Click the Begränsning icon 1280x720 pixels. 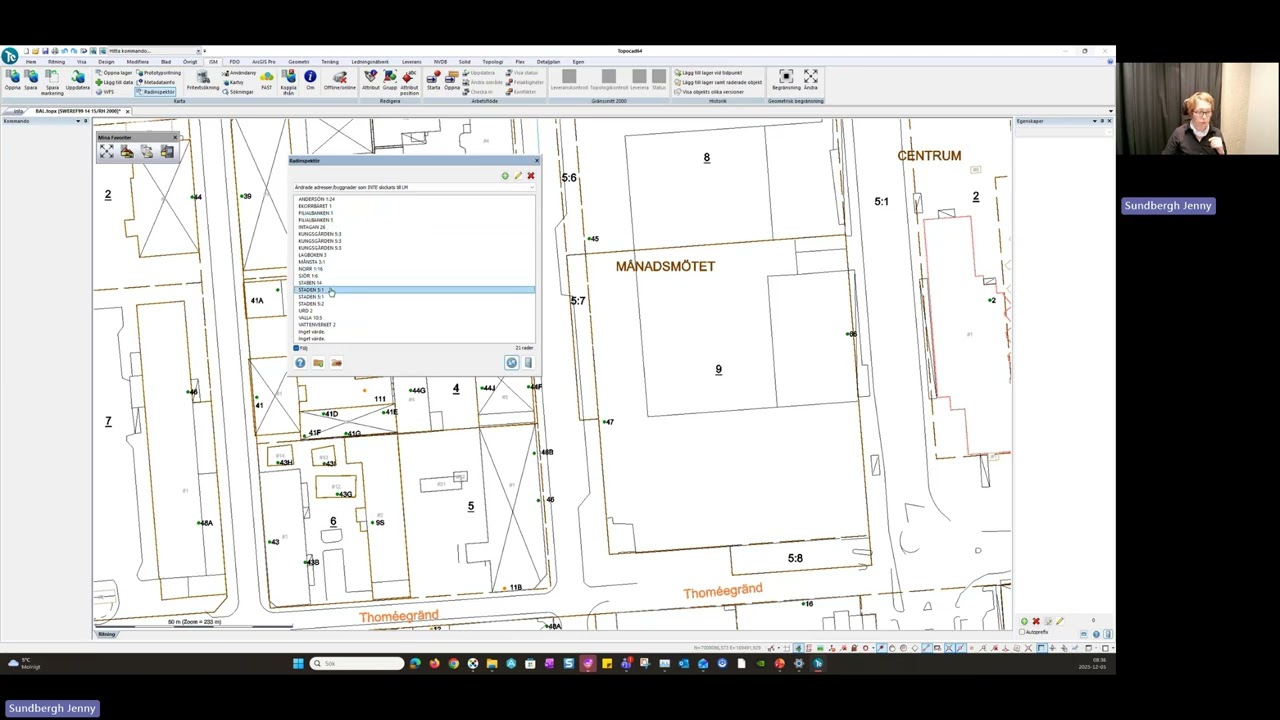[786, 79]
